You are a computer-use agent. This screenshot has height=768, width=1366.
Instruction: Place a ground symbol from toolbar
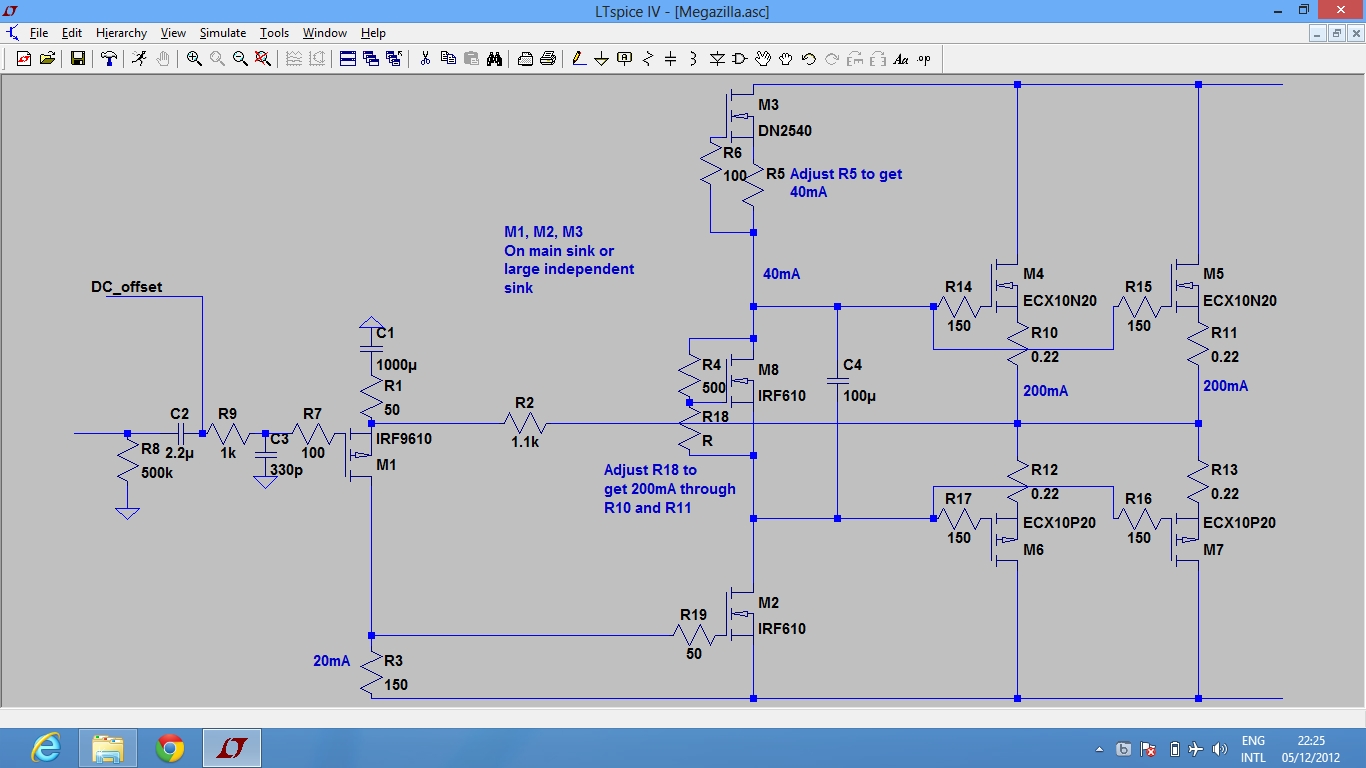(x=602, y=59)
